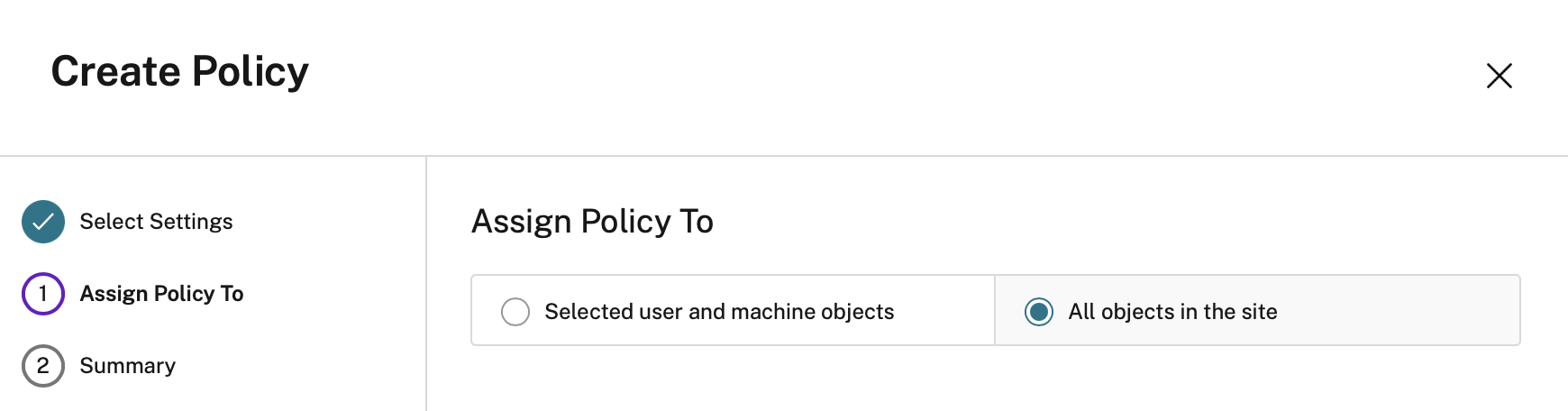Click the 'All objects in the site' label text
This screenshot has width=1568, height=411.
(1172, 312)
